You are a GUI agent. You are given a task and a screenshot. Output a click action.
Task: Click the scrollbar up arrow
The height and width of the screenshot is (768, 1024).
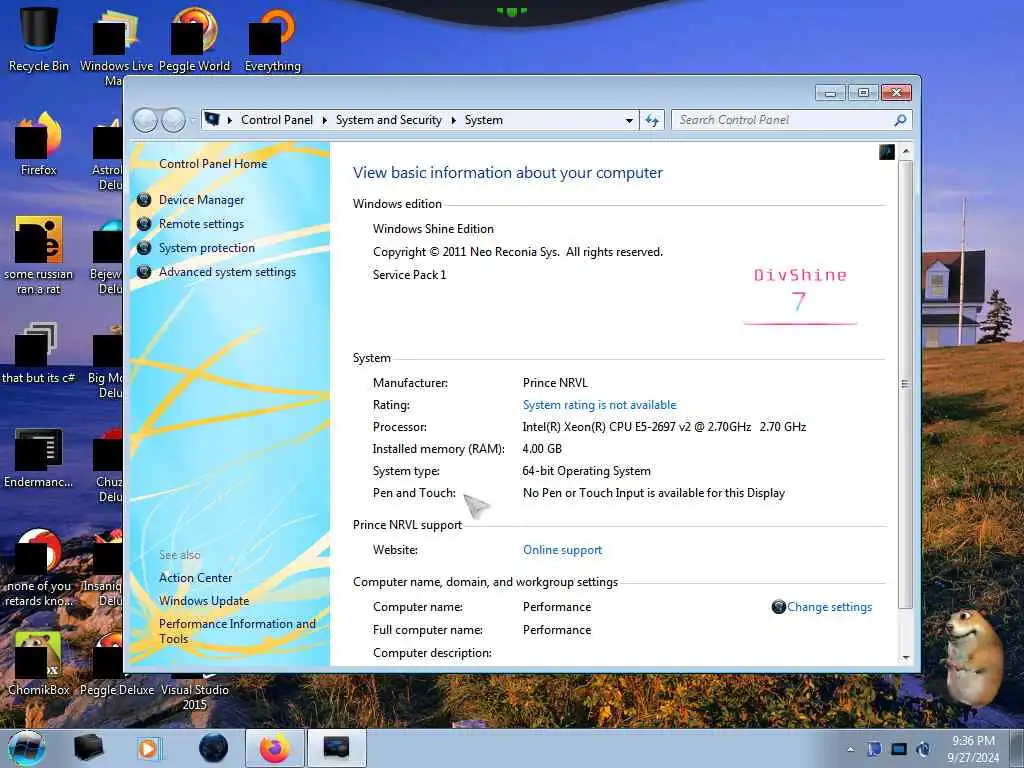pyautogui.click(x=906, y=152)
